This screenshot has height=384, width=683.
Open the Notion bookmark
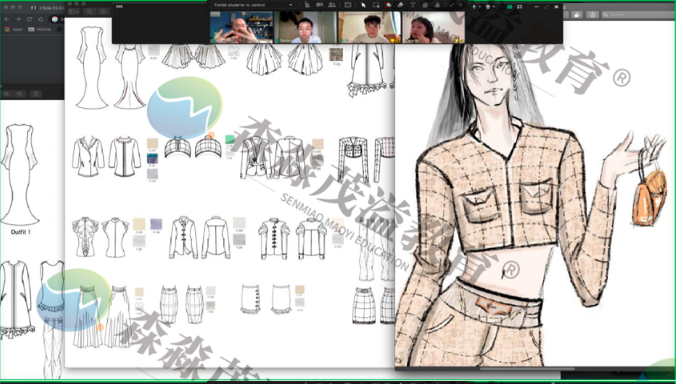point(40,29)
